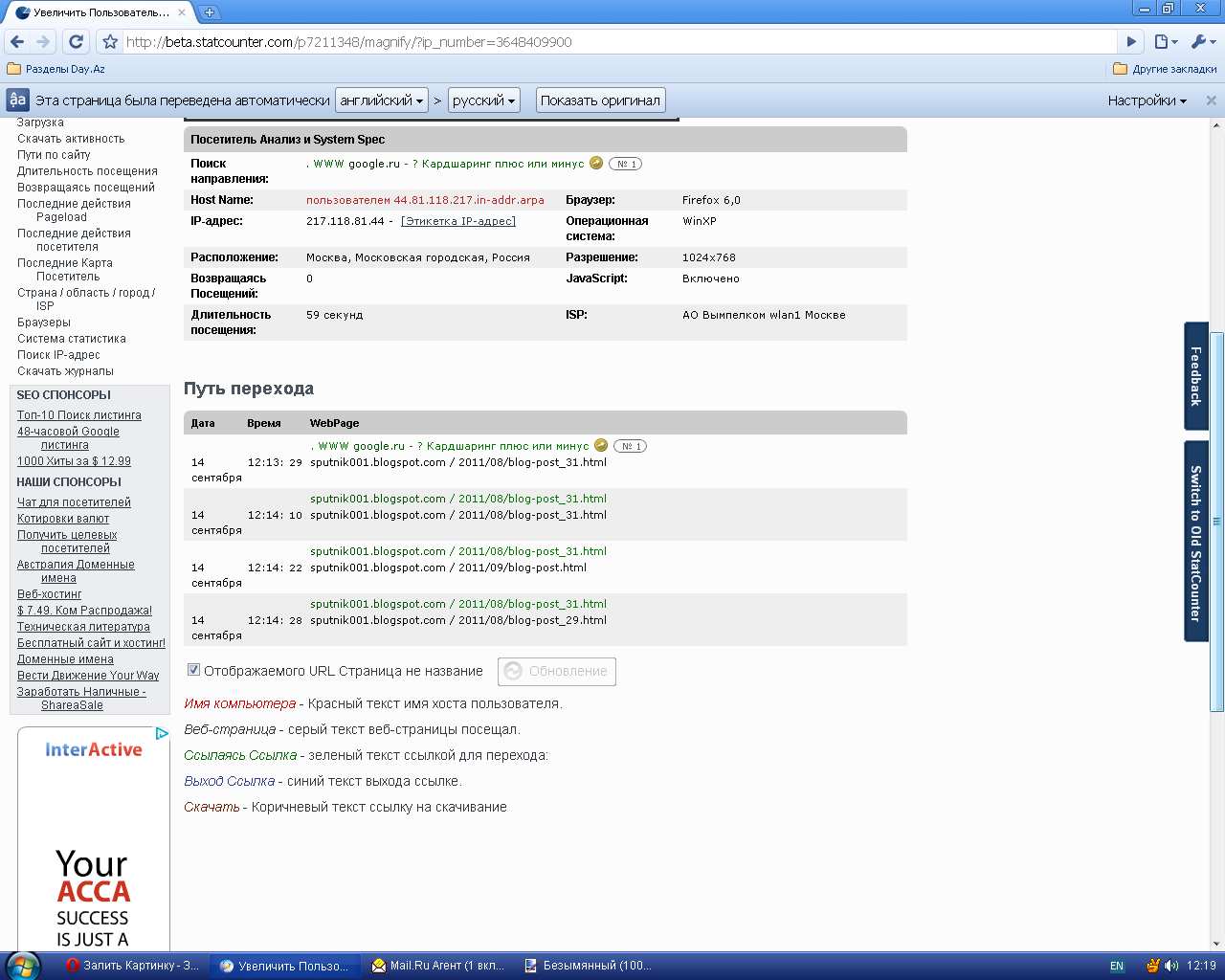
Task: Open the Поиск IP-адрес menu item
Action: (x=58, y=355)
